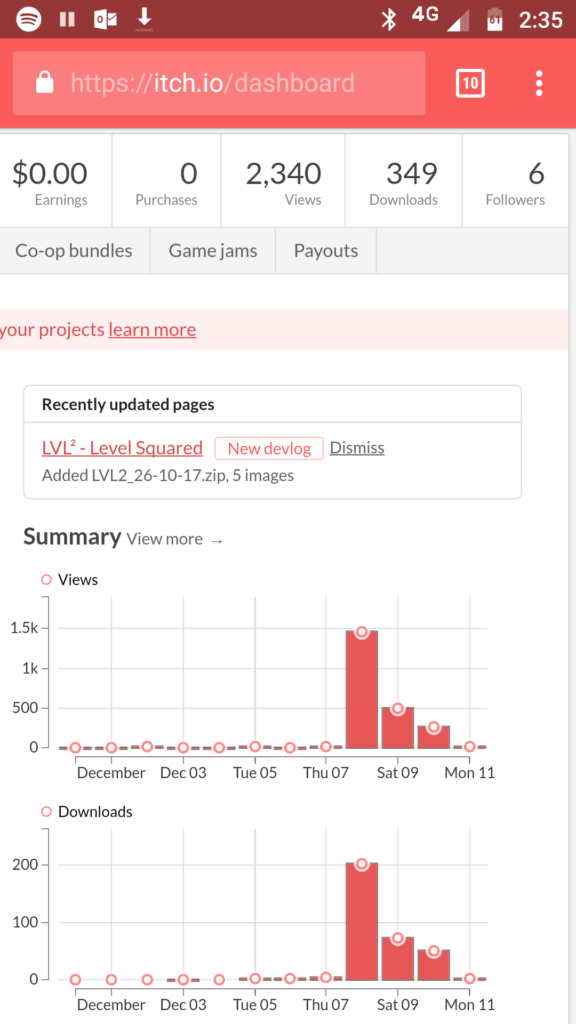Tap the pause indicator in status bar
This screenshot has width=576, height=1024.
coord(67,19)
